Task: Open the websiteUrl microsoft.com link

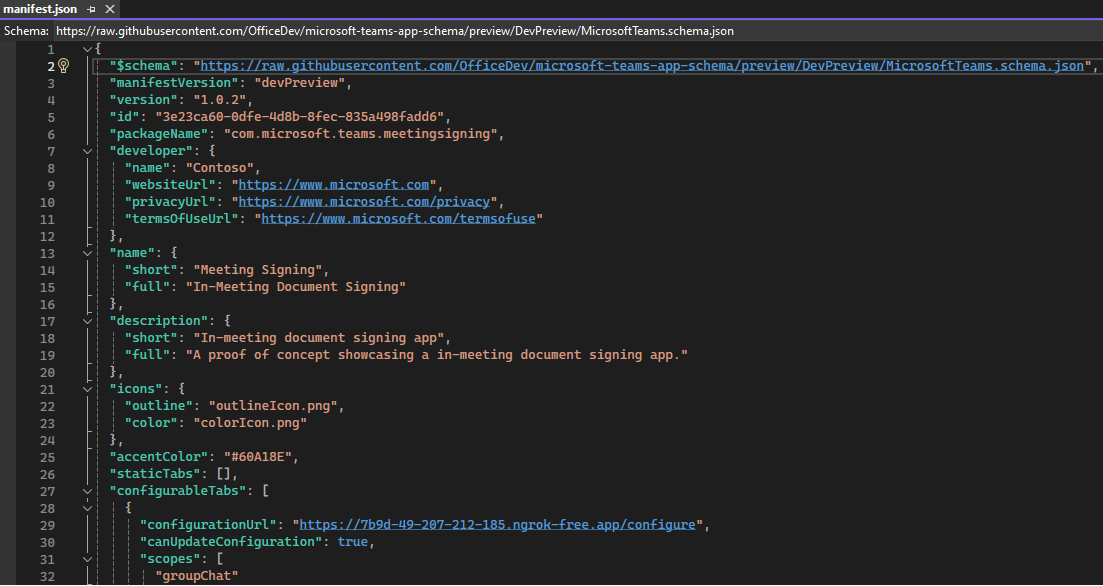Action: pyautogui.click(x=333, y=185)
